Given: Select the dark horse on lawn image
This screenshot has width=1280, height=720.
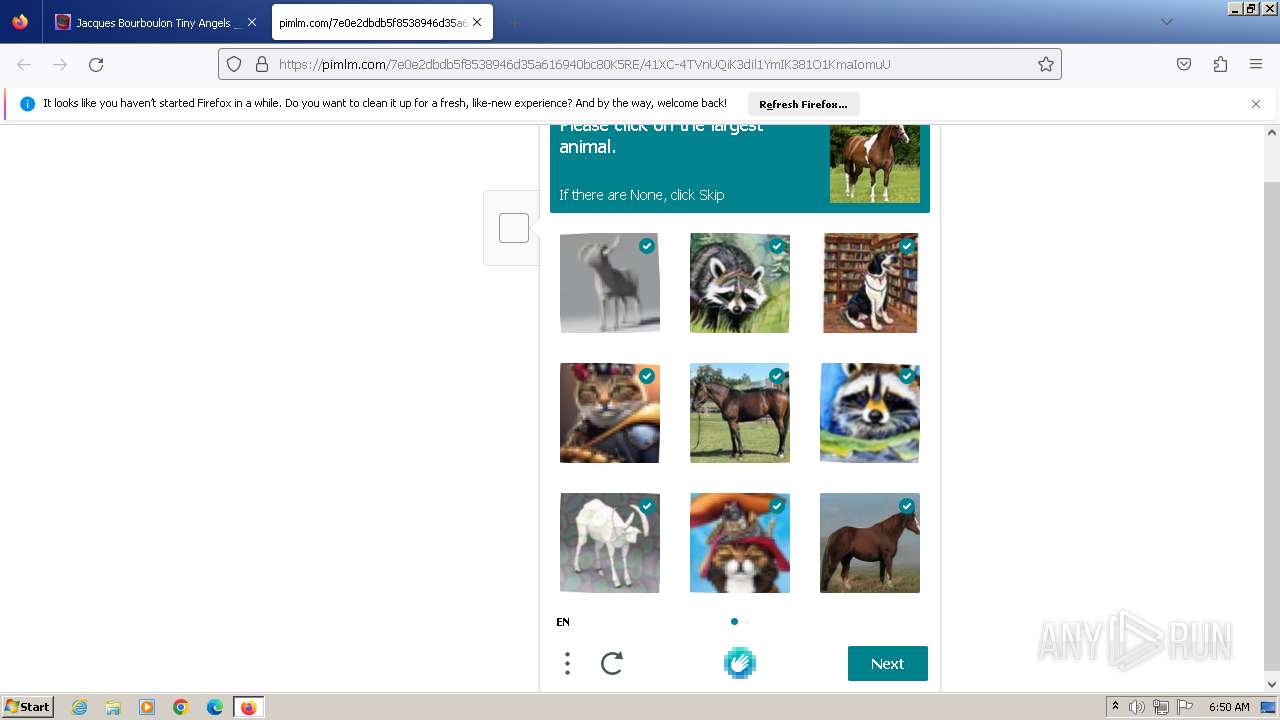Looking at the screenshot, I should pyautogui.click(x=740, y=413).
